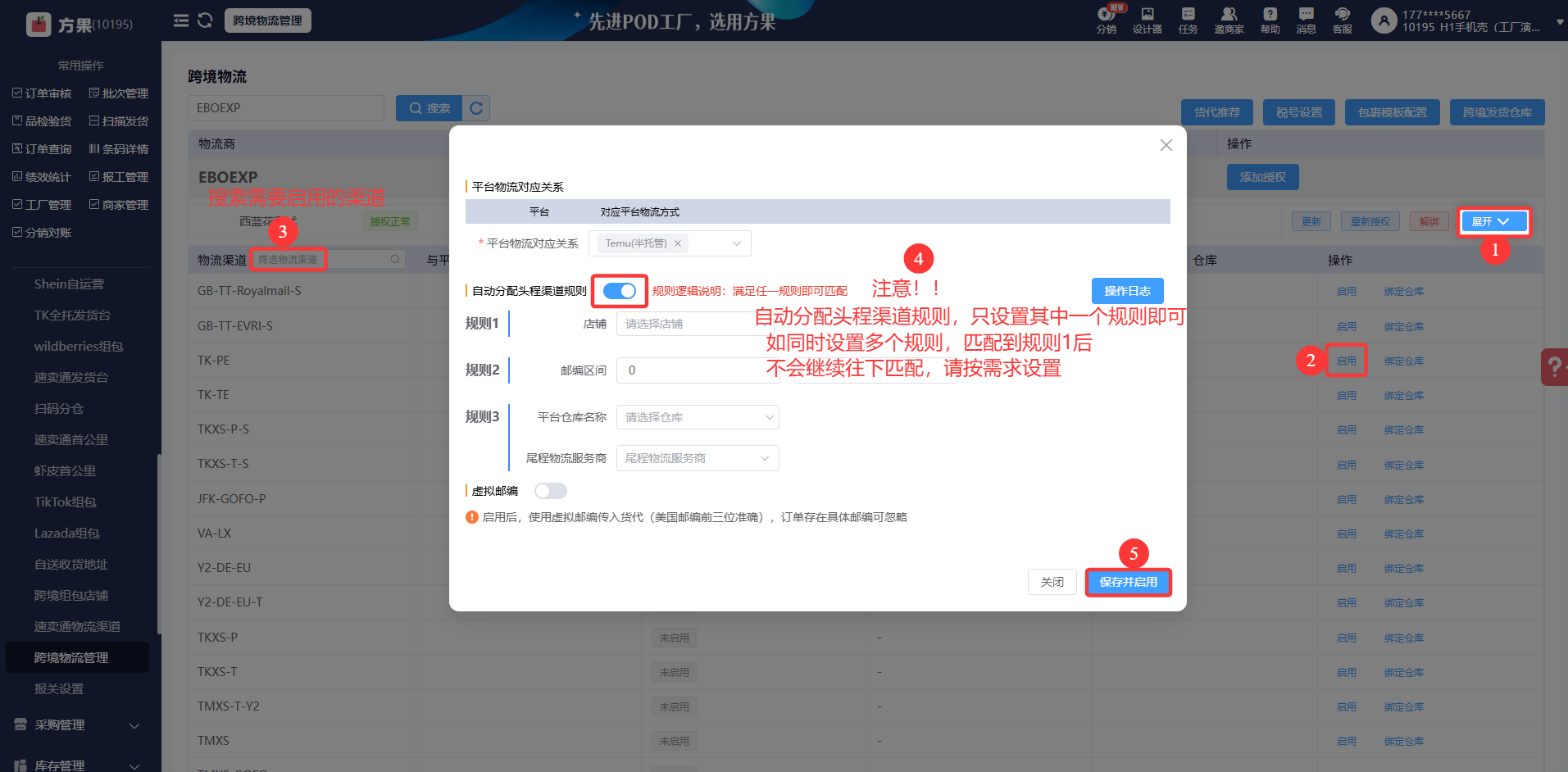Close the dialog with the X icon
The height and width of the screenshot is (772, 1568).
pyautogui.click(x=1166, y=145)
